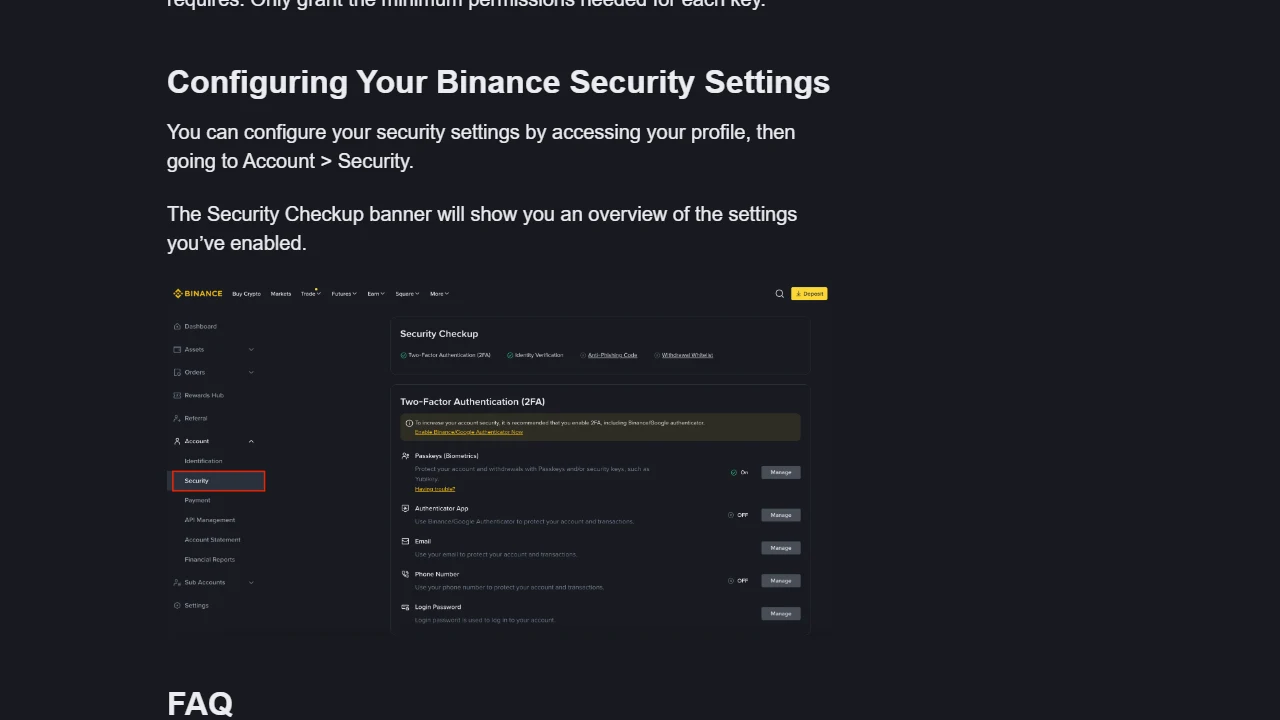
Task: Open Markets in the top nav
Action: point(281,294)
